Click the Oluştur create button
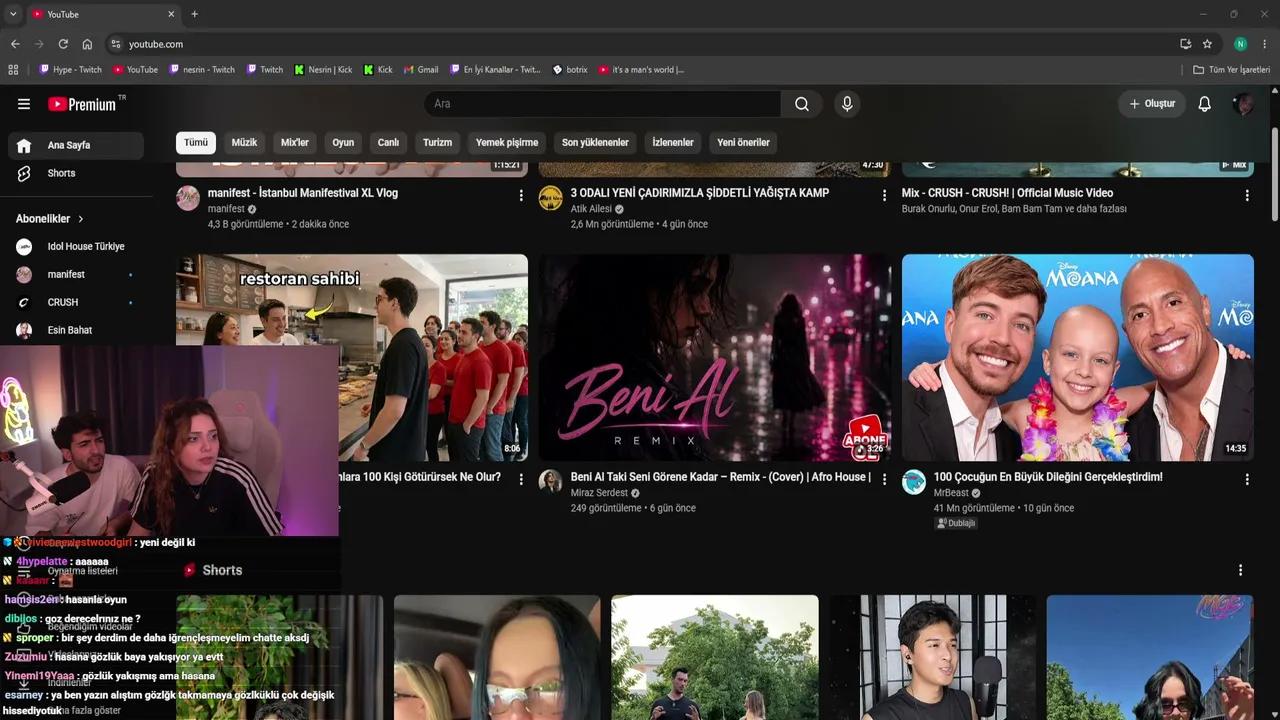The width and height of the screenshot is (1280, 720). point(1152,104)
